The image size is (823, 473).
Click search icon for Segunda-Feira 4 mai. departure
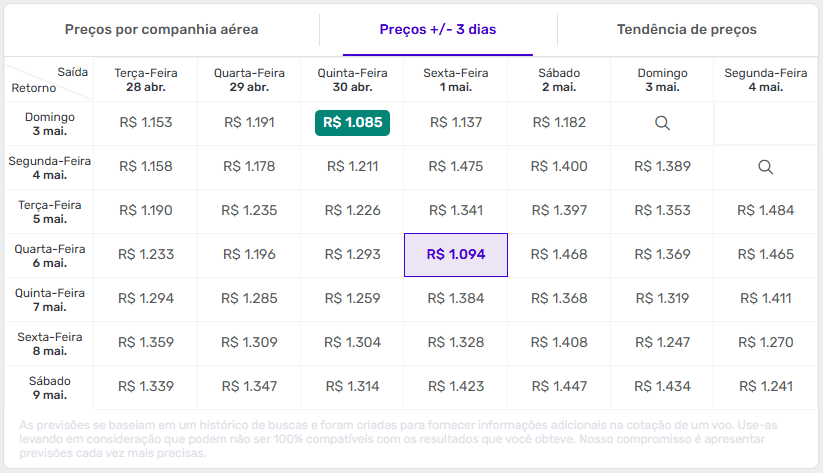tap(765, 167)
